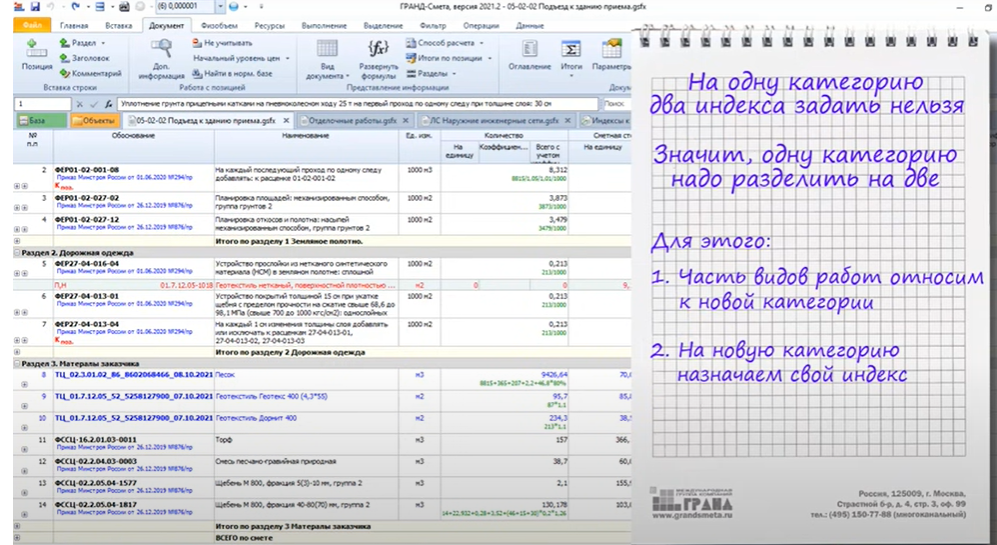997x545 pixels.
Task: Open the precision dropdown showing (6) 0,000001
Action: pyautogui.click(x=220, y=6)
